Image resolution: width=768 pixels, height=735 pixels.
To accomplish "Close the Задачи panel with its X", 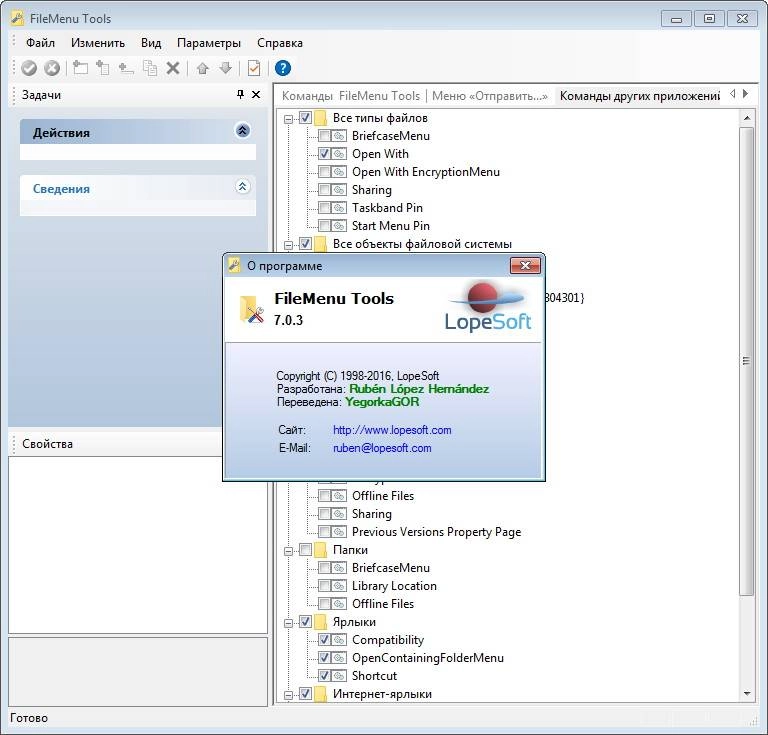I will (256, 95).
